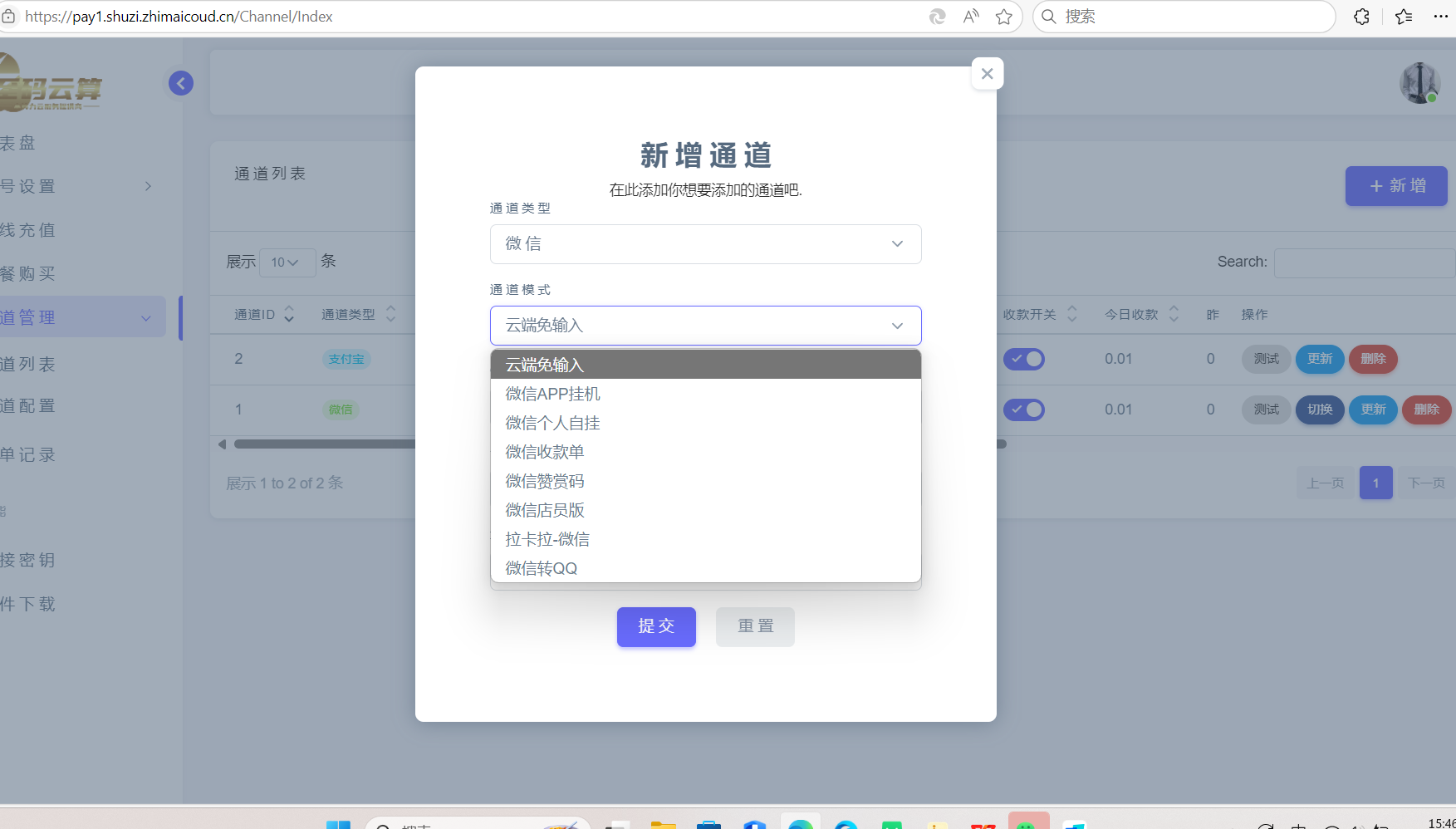The image size is (1456, 829).
Task: Open the 展示 10 entries per page dropdown
Action: (287, 262)
